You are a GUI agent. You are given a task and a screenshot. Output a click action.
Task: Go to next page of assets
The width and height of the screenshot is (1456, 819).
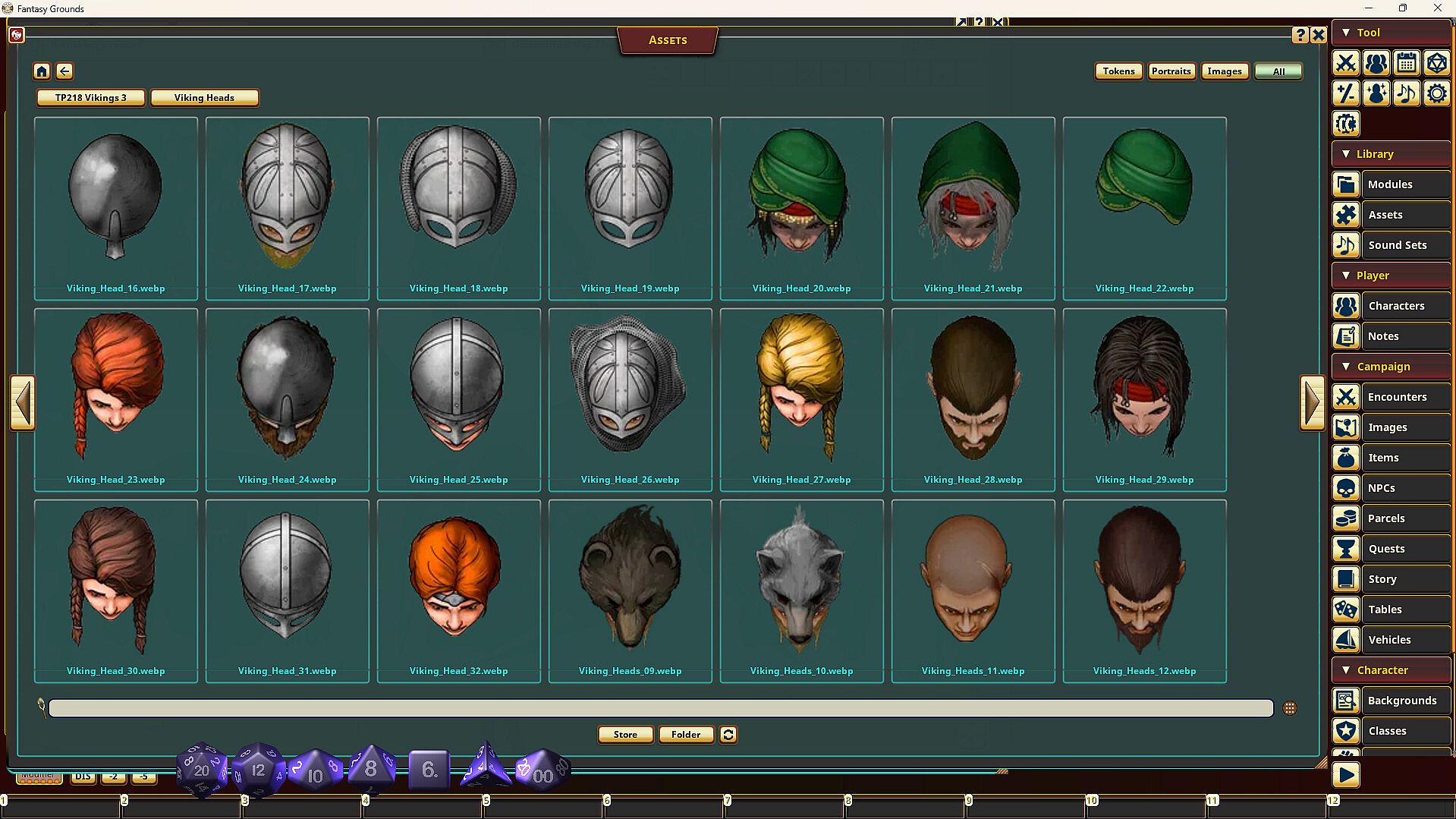pyautogui.click(x=1312, y=403)
